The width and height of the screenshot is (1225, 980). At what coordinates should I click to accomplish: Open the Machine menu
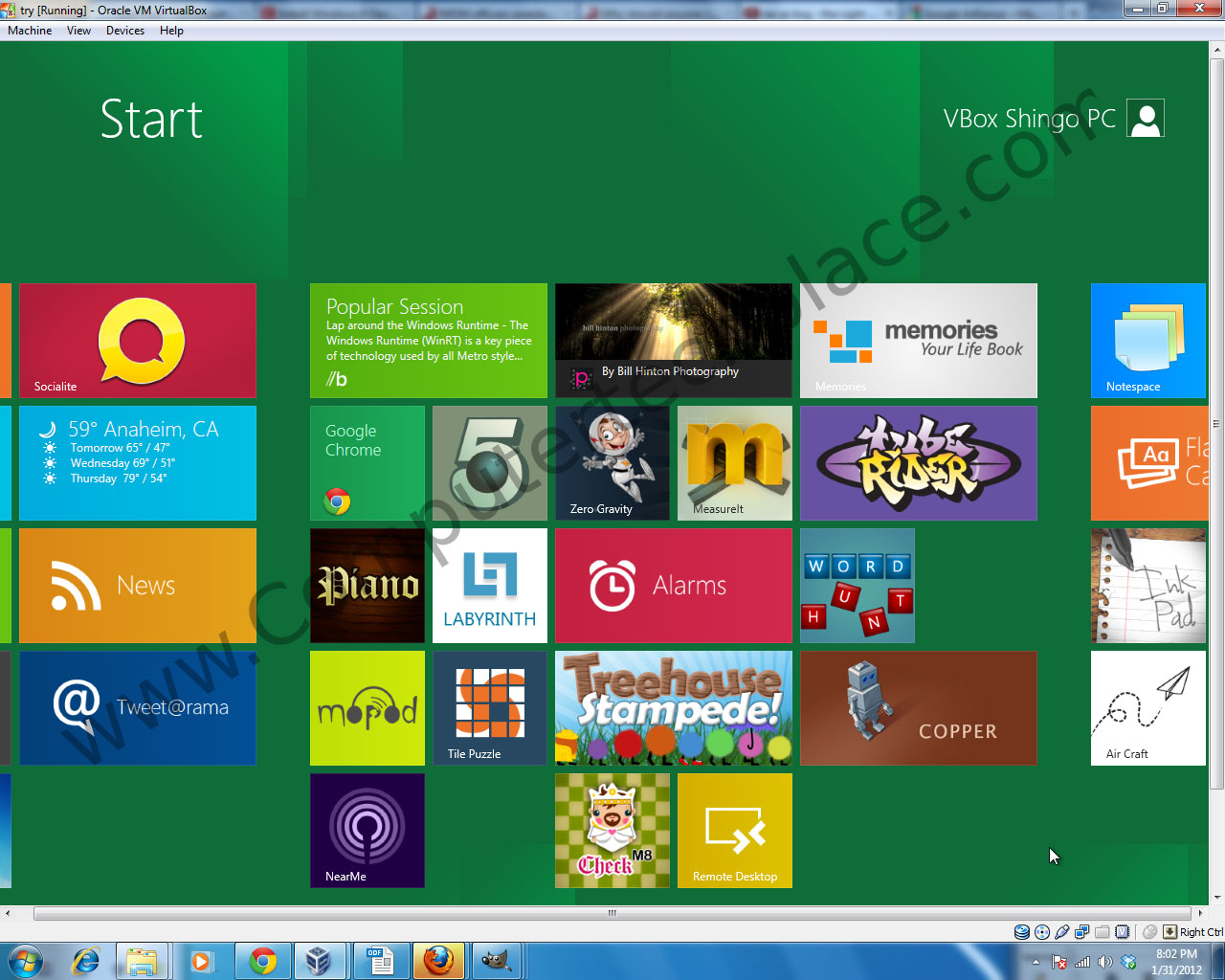pyautogui.click(x=30, y=31)
